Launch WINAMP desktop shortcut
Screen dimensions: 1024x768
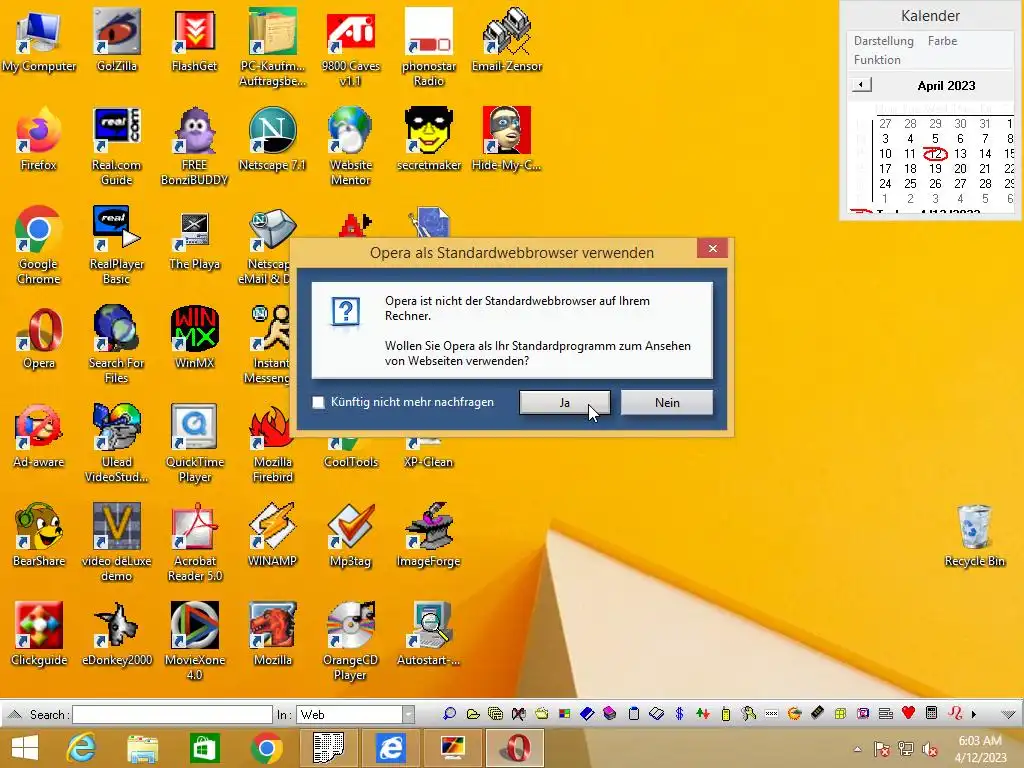(272, 536)
